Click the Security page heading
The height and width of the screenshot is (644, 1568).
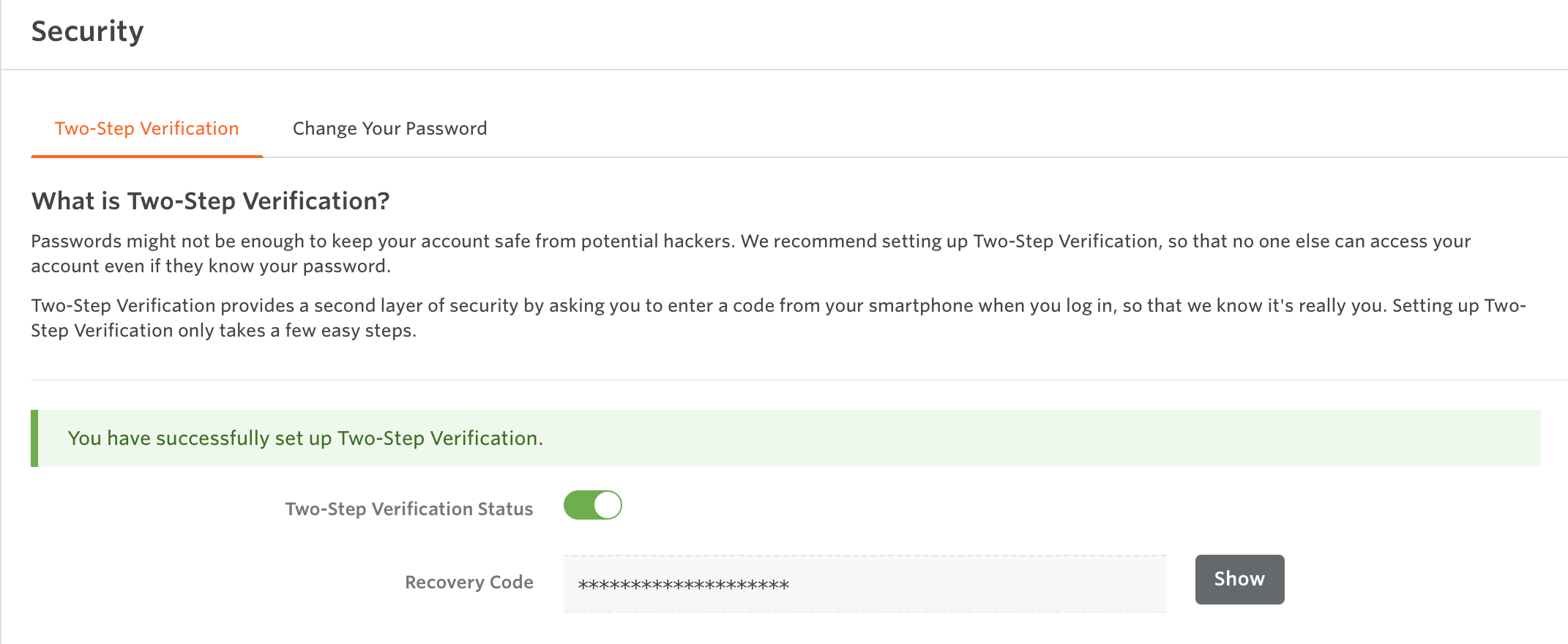[86, 31]
